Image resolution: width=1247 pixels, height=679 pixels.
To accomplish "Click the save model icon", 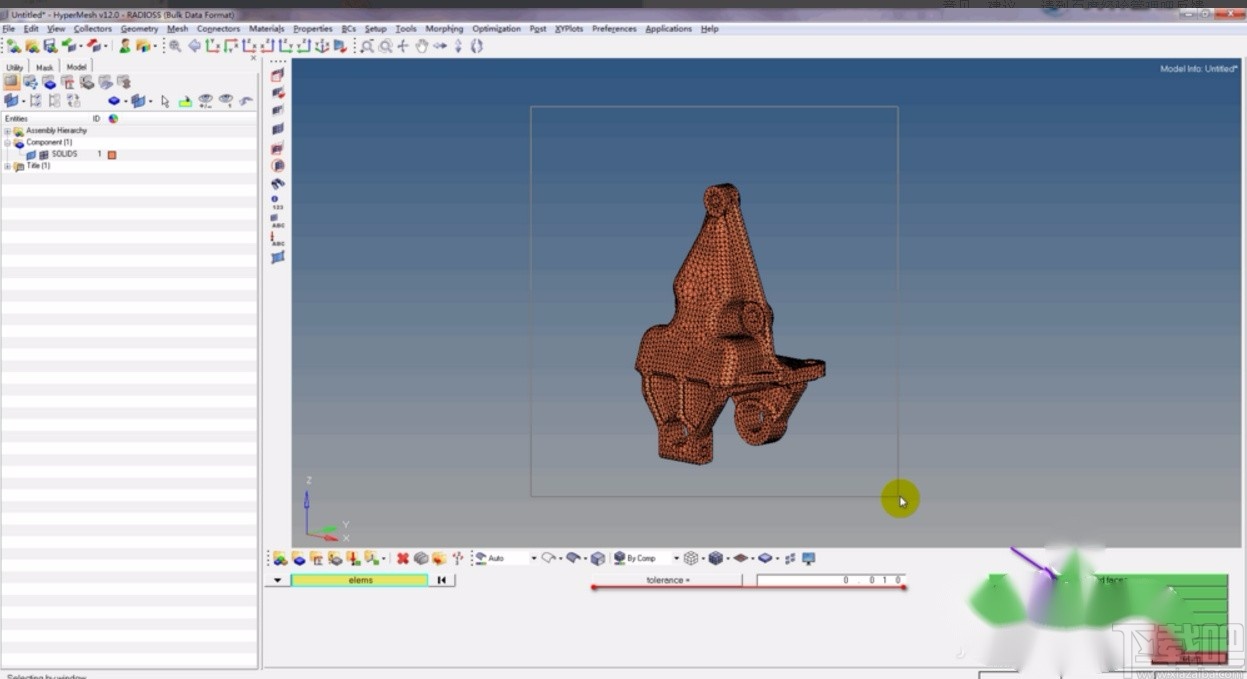I will 50,46.
